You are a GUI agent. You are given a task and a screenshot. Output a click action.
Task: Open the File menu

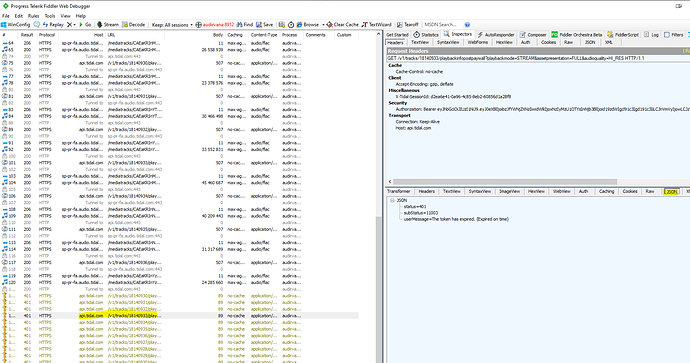[x=6, y=16]
